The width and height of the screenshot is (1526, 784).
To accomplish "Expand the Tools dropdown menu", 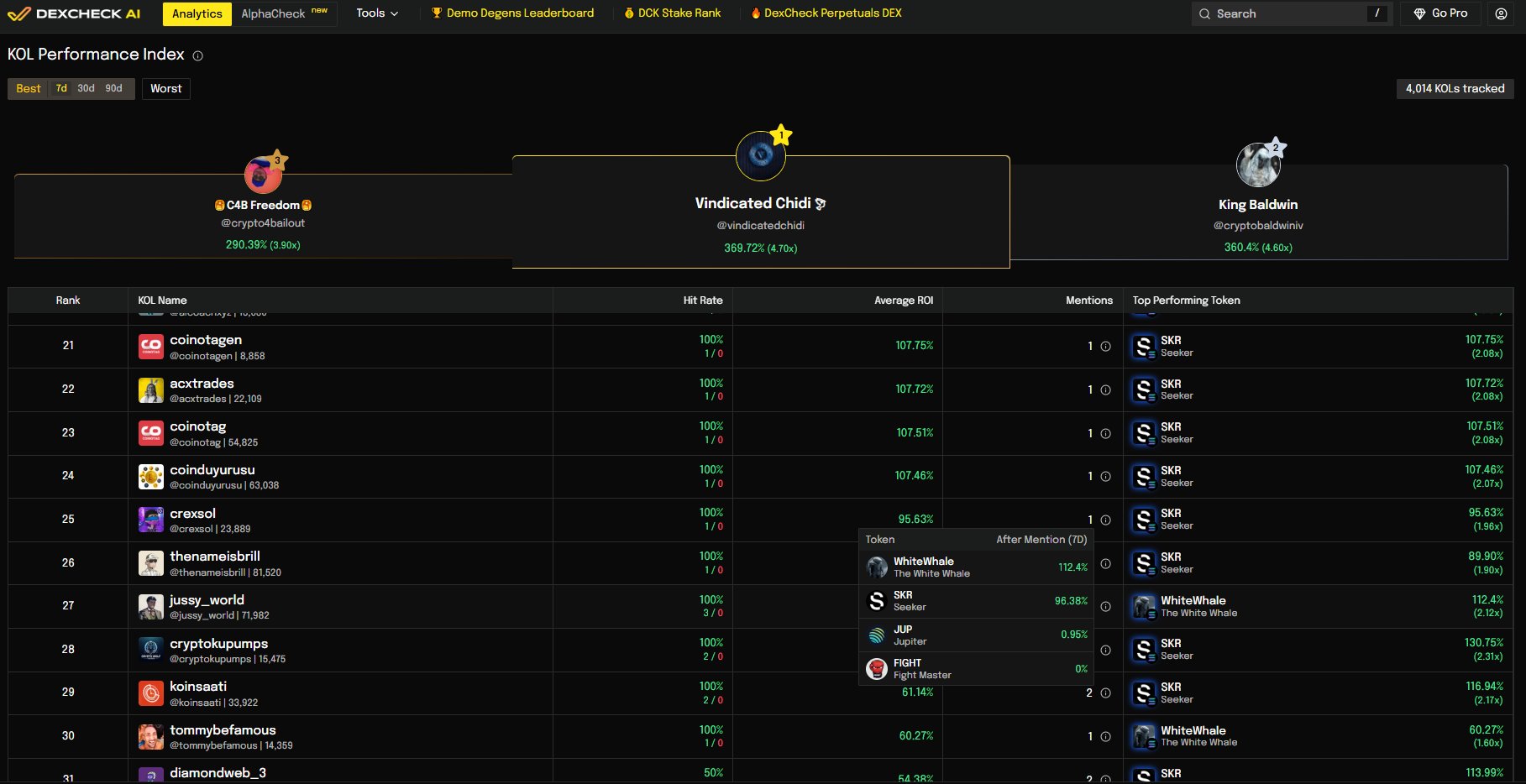I will (x=376, y=13).
